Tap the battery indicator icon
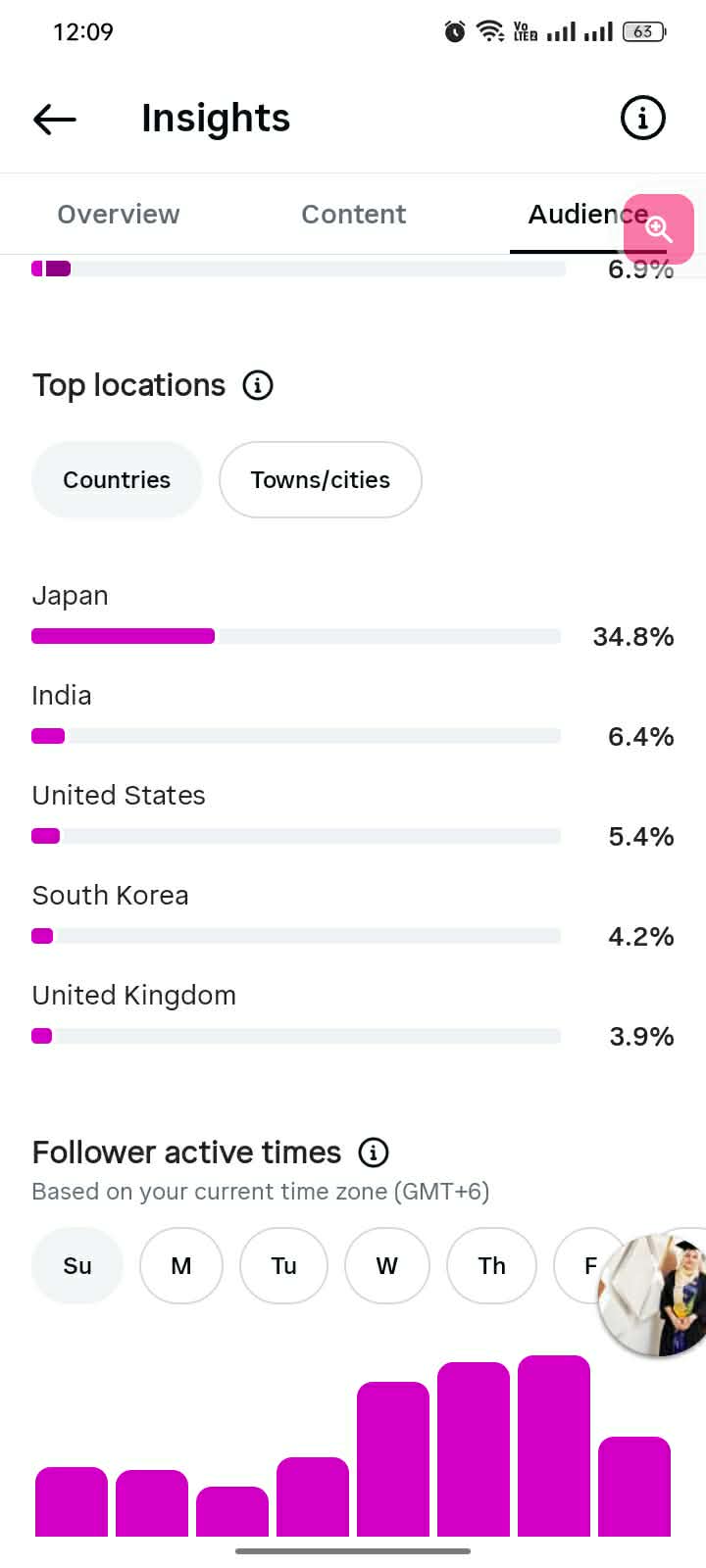The width and height of the screenshot is (706, 1568). (644, 31)
